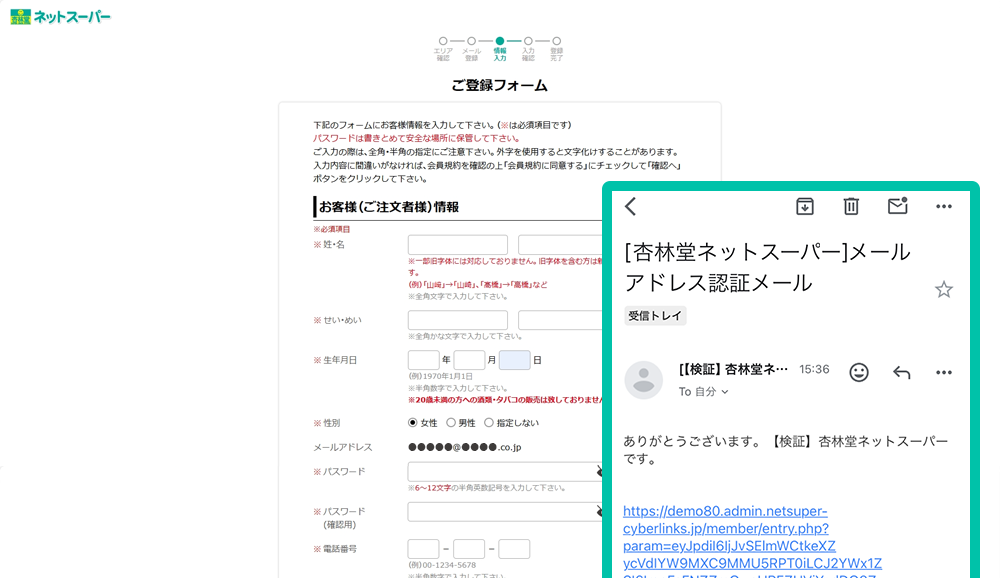Click the お客様（ご注文者様）情報 heading
1000x578 pixels.
pos(389,207)
